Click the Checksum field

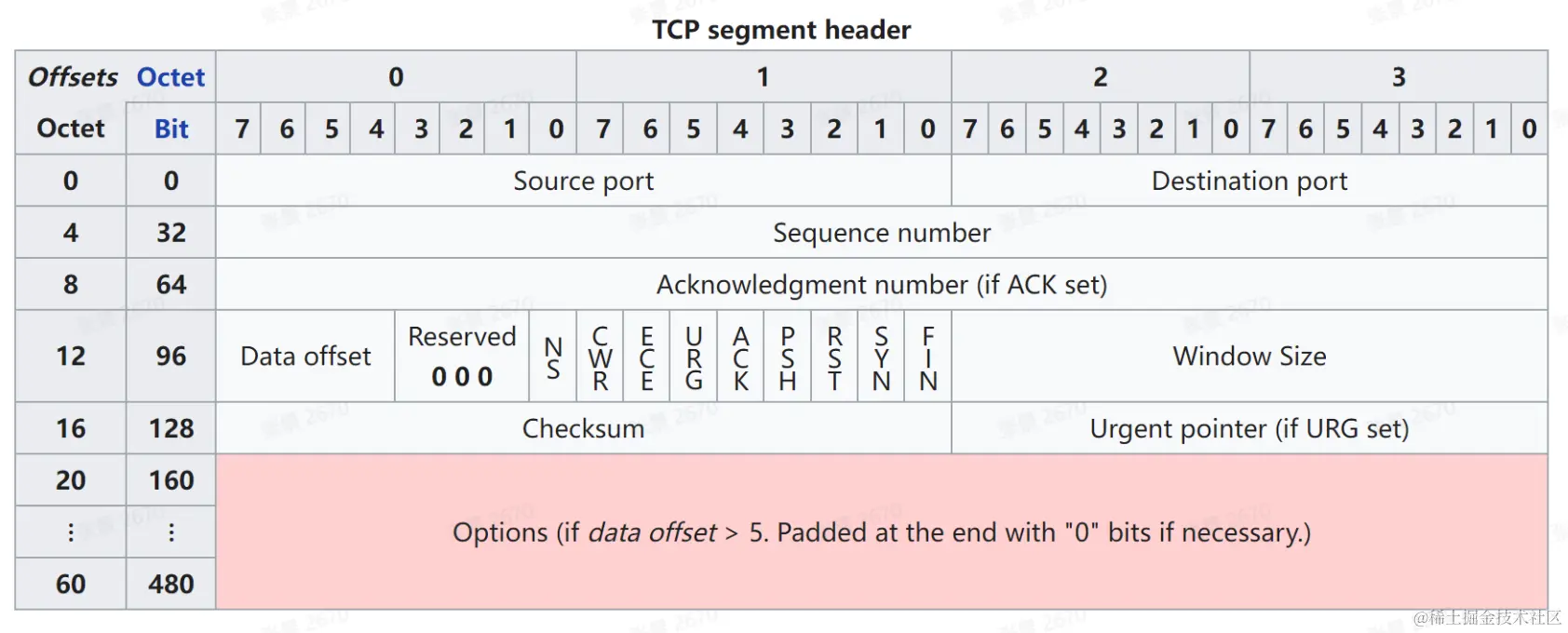pos(583,428)
